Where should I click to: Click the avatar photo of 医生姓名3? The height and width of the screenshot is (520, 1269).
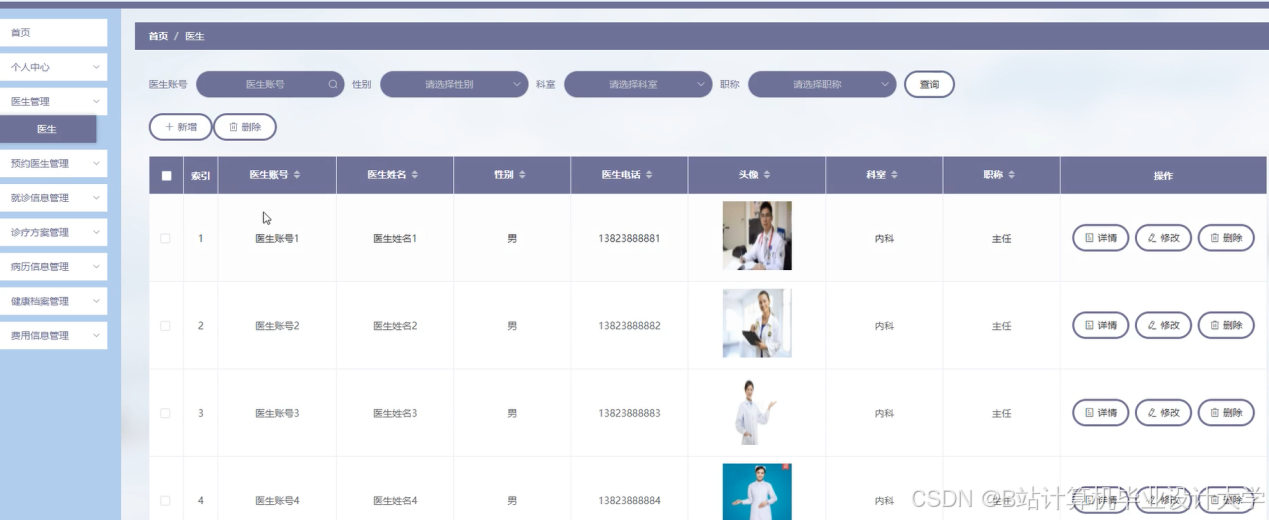(x=757, y=411)
